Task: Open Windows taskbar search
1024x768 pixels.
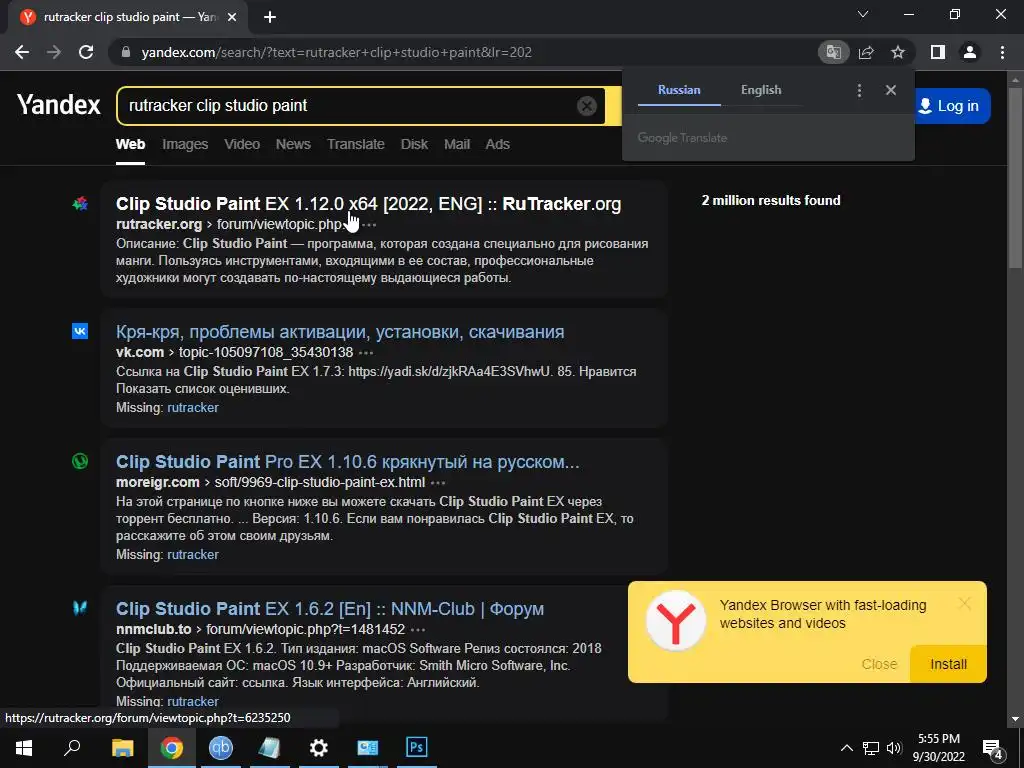Action: (x=72, y=747)
